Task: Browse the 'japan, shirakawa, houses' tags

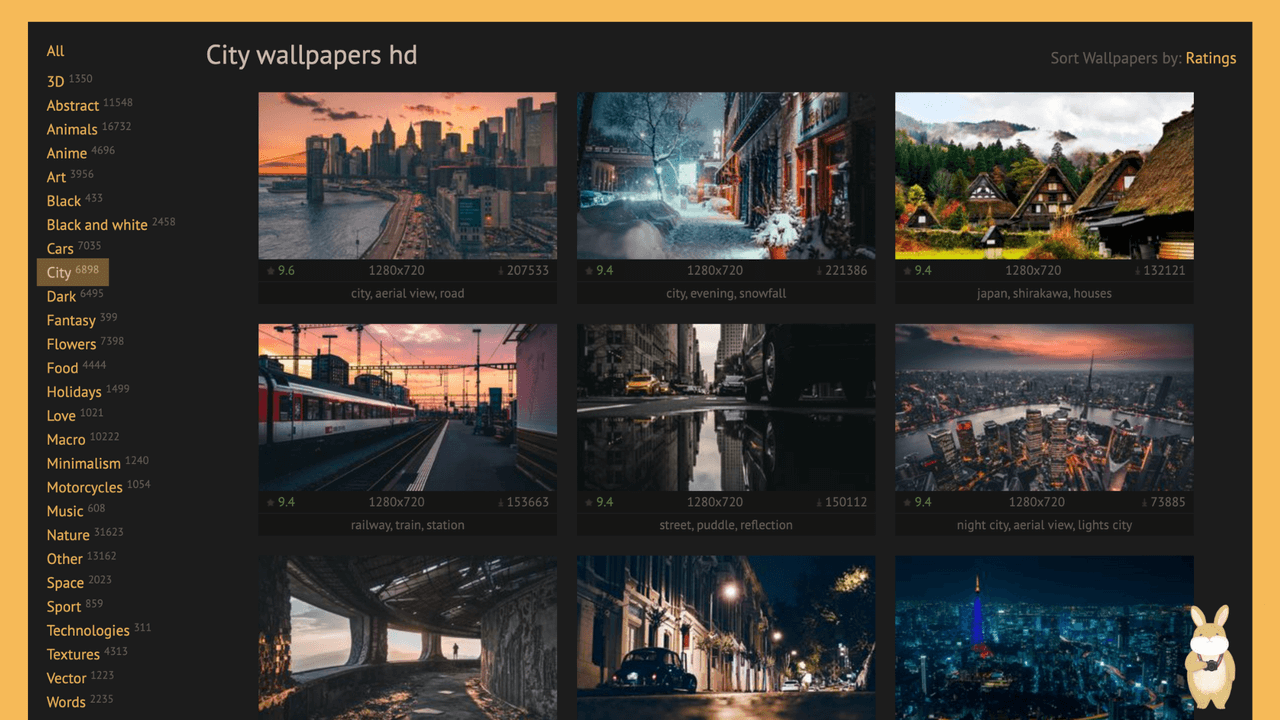Action: coord(1043,293)
